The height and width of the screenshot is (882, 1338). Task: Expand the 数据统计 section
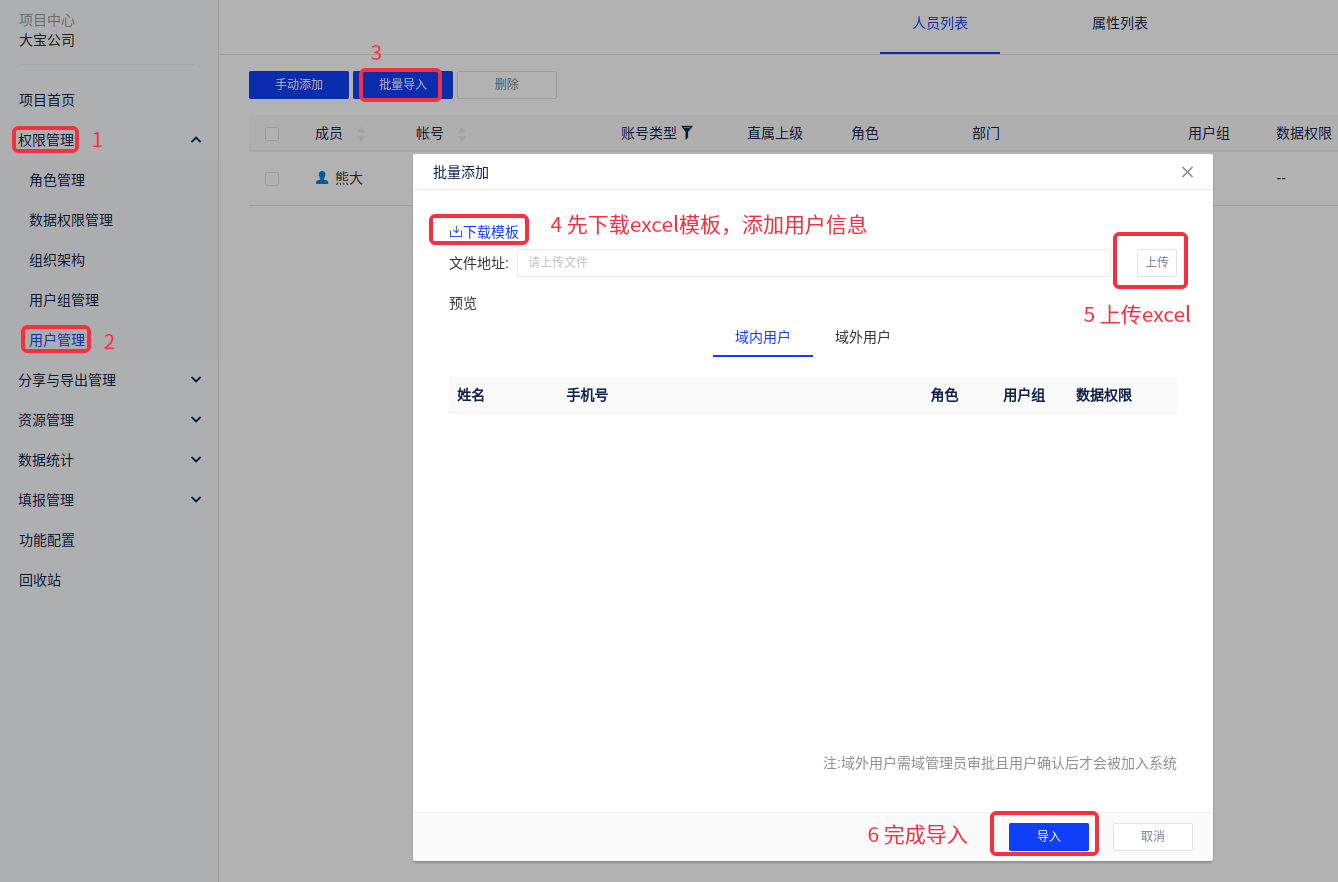(196, 460)
